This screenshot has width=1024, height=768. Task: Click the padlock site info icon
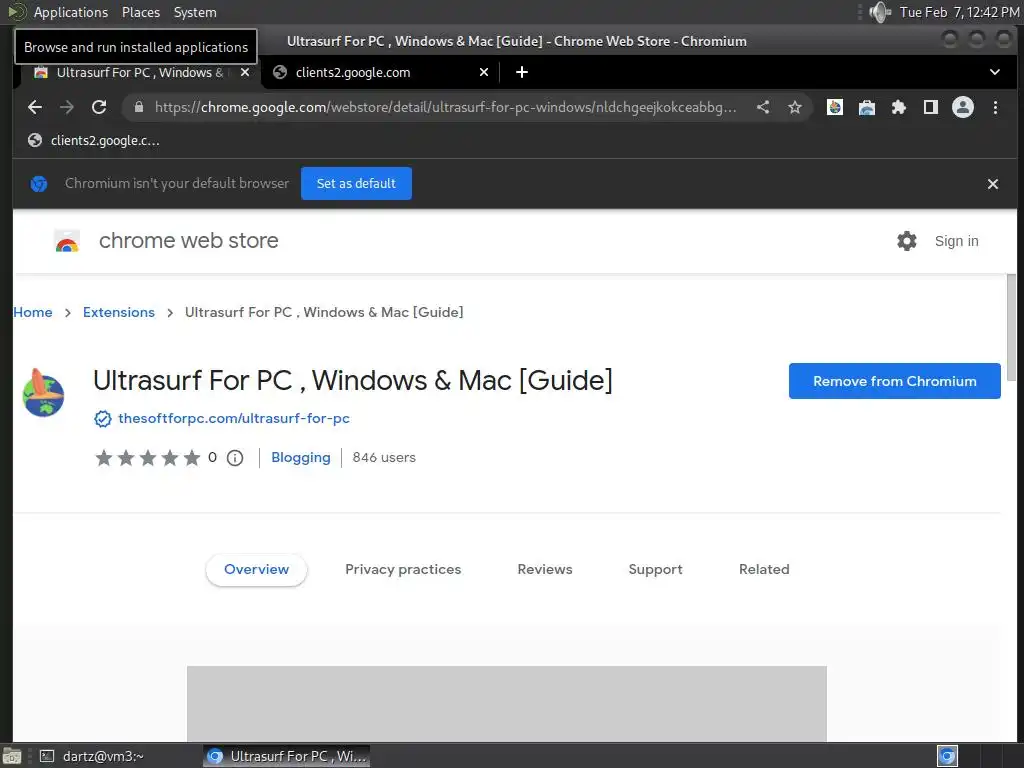(x=138, y=107)
